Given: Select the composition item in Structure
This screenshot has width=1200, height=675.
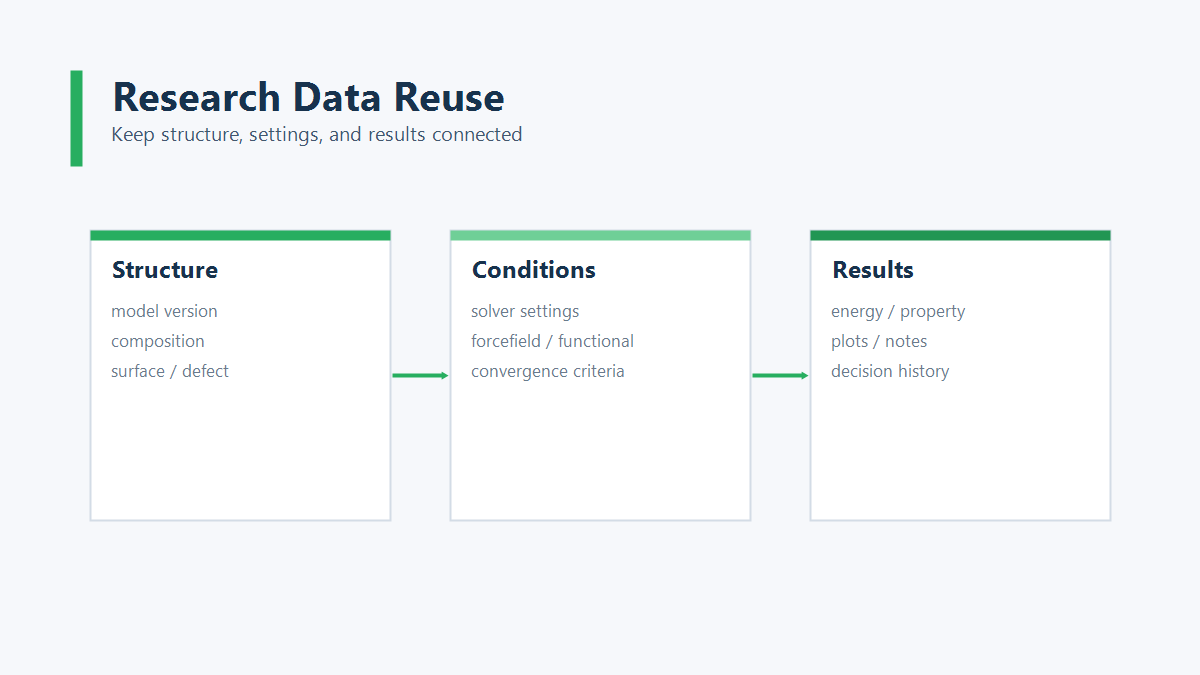Looking at the screenshot, I should (x=158, y=341).
